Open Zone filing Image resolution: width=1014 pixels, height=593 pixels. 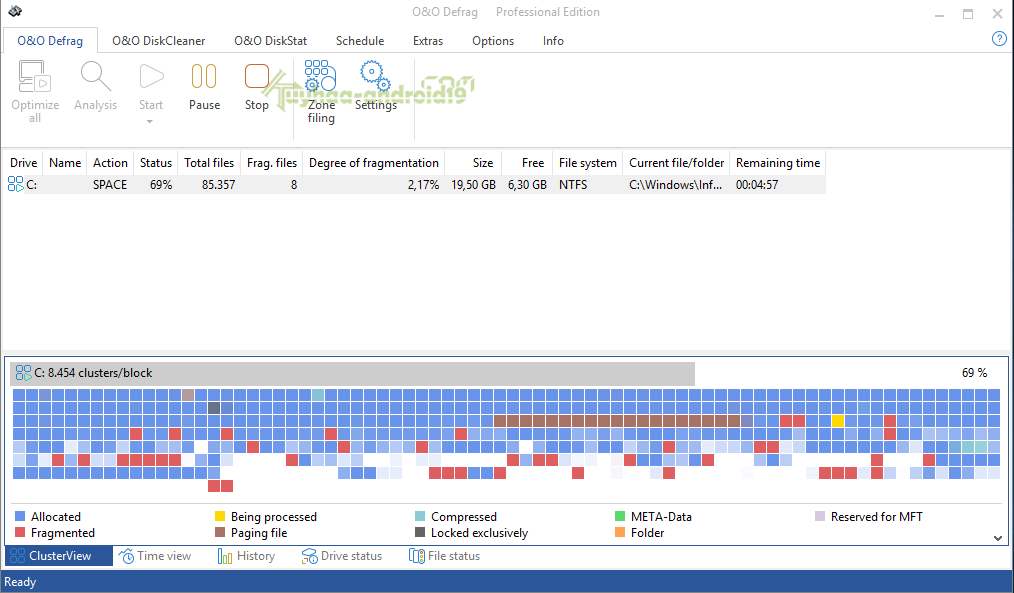point(320,76)
